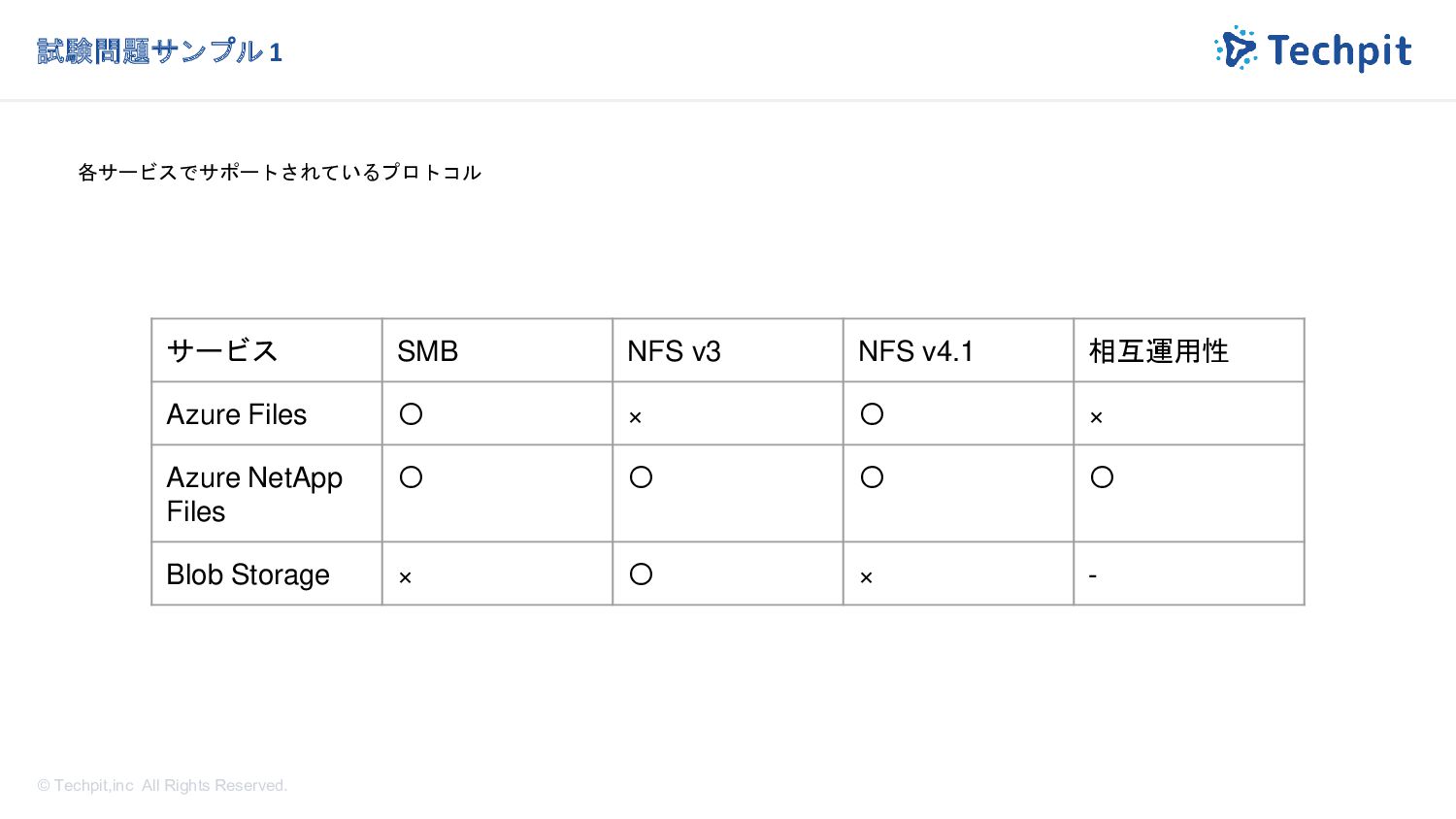Click the circle in Azure NetApp Files 相互運用性 cell

coord(1102,477)
